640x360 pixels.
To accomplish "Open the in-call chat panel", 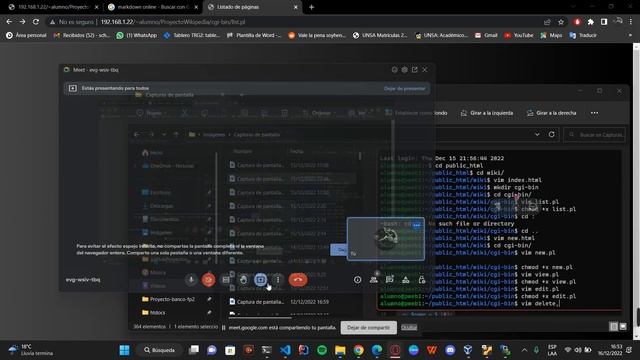I will click(389, 280).
